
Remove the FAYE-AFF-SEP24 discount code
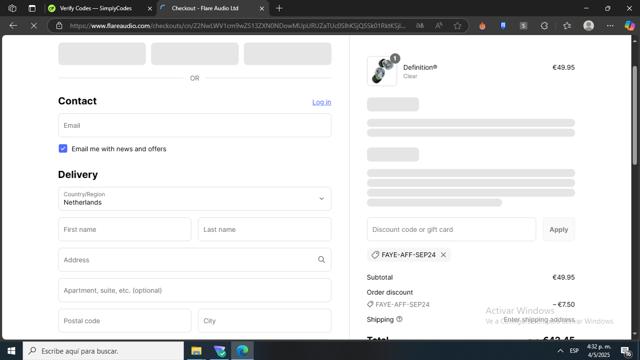click(443, 255)
